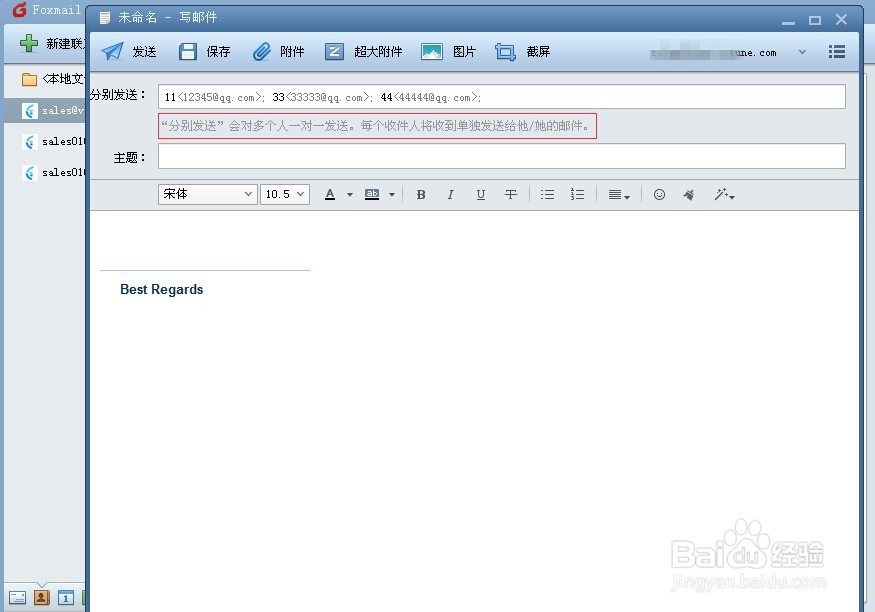This screenshot has width=875, height=612.
Task: Toggle bold formatting
Action: tap(421, 194)
